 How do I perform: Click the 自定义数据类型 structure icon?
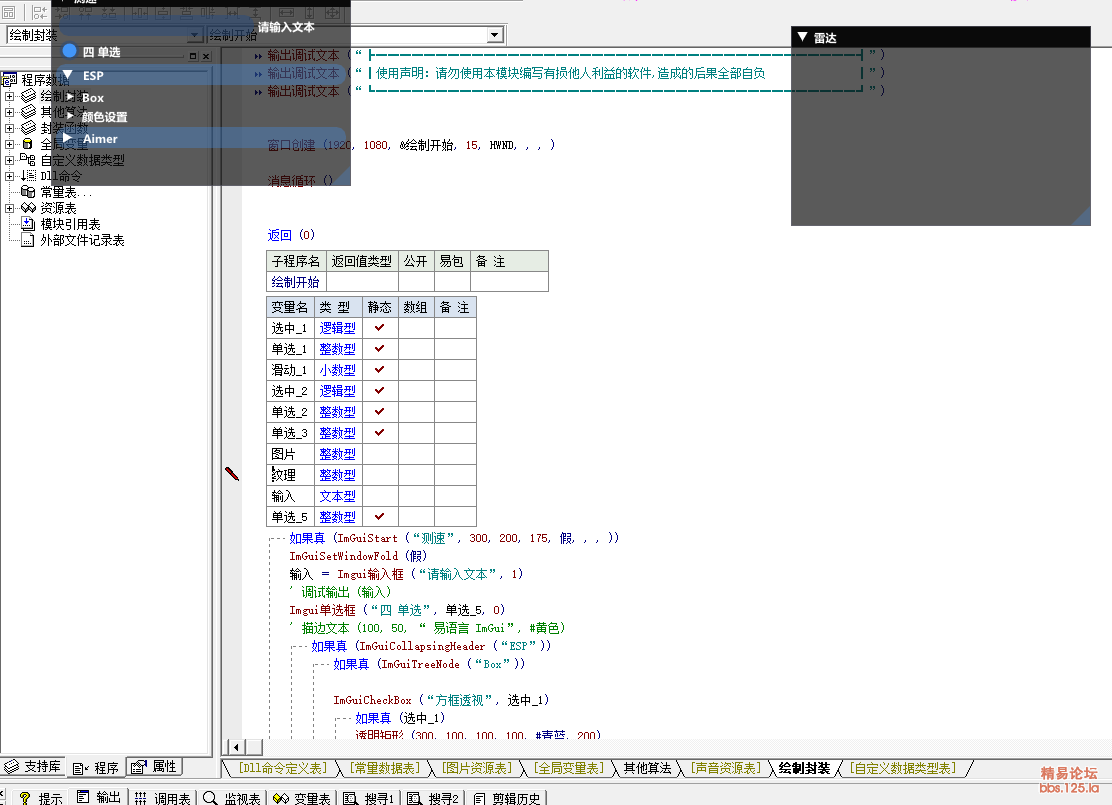point(28,160)
